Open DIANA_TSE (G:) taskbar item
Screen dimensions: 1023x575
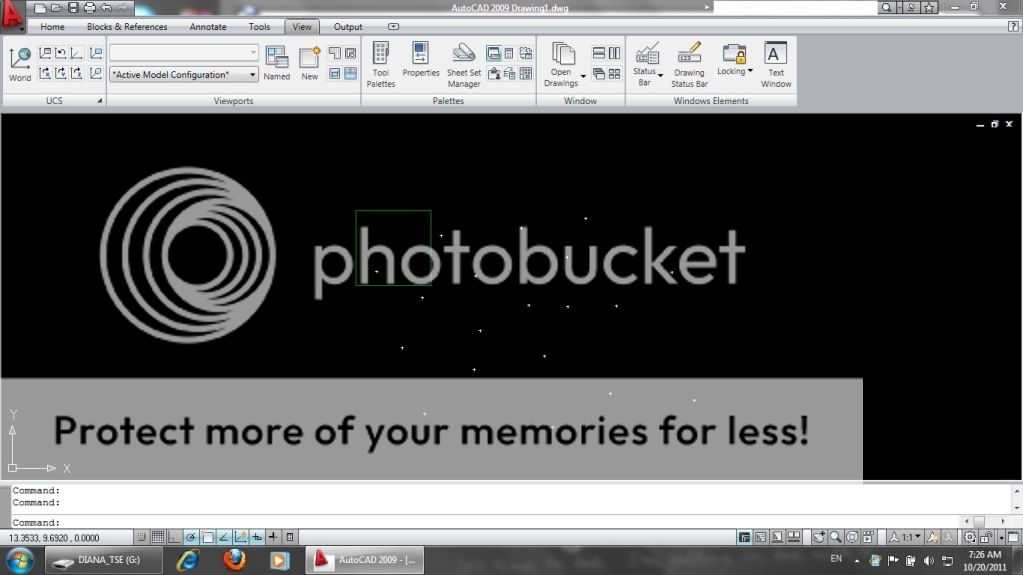(x=102, y=560)
